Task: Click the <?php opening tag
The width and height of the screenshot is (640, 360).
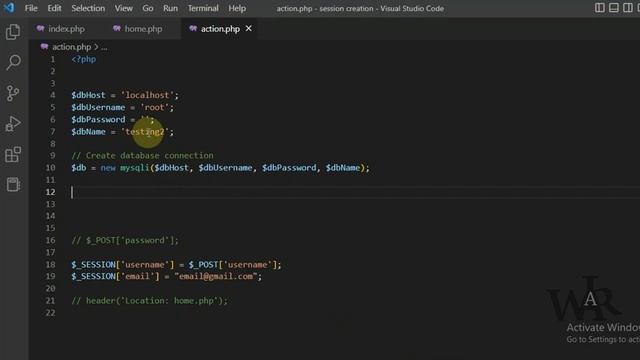Action: click(x=84, y=59)
